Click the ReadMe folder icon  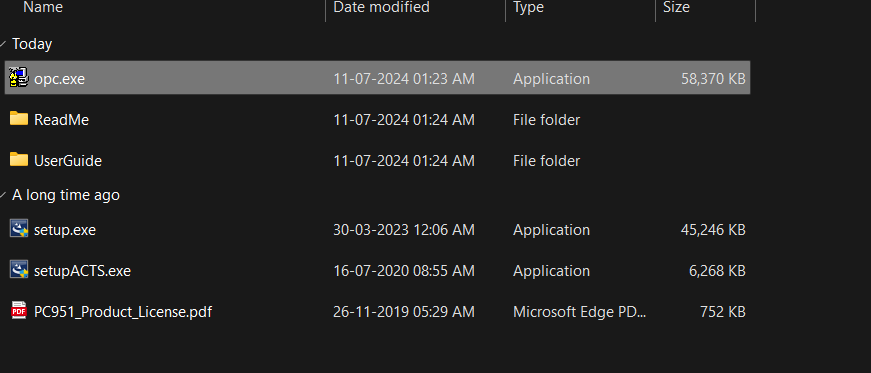coord(19,119)
